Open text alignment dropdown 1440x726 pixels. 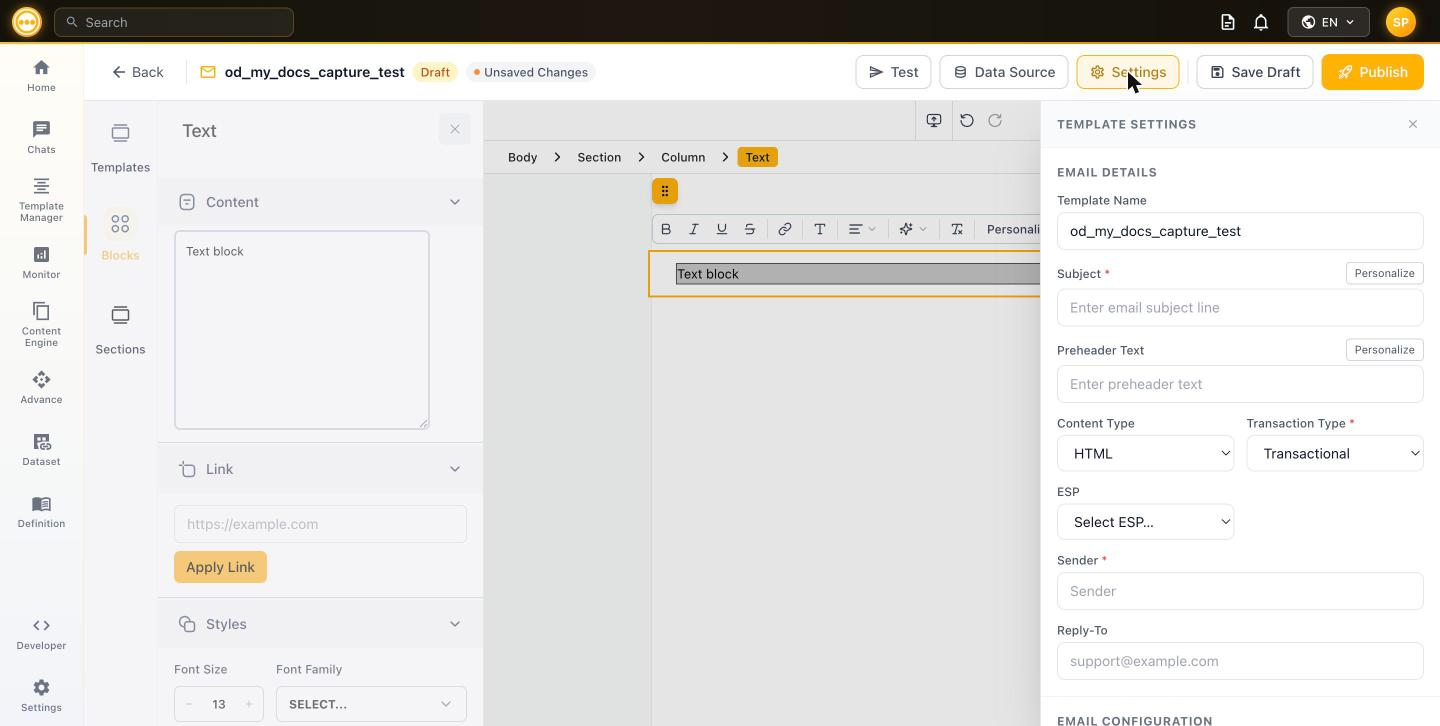point(862,229)
